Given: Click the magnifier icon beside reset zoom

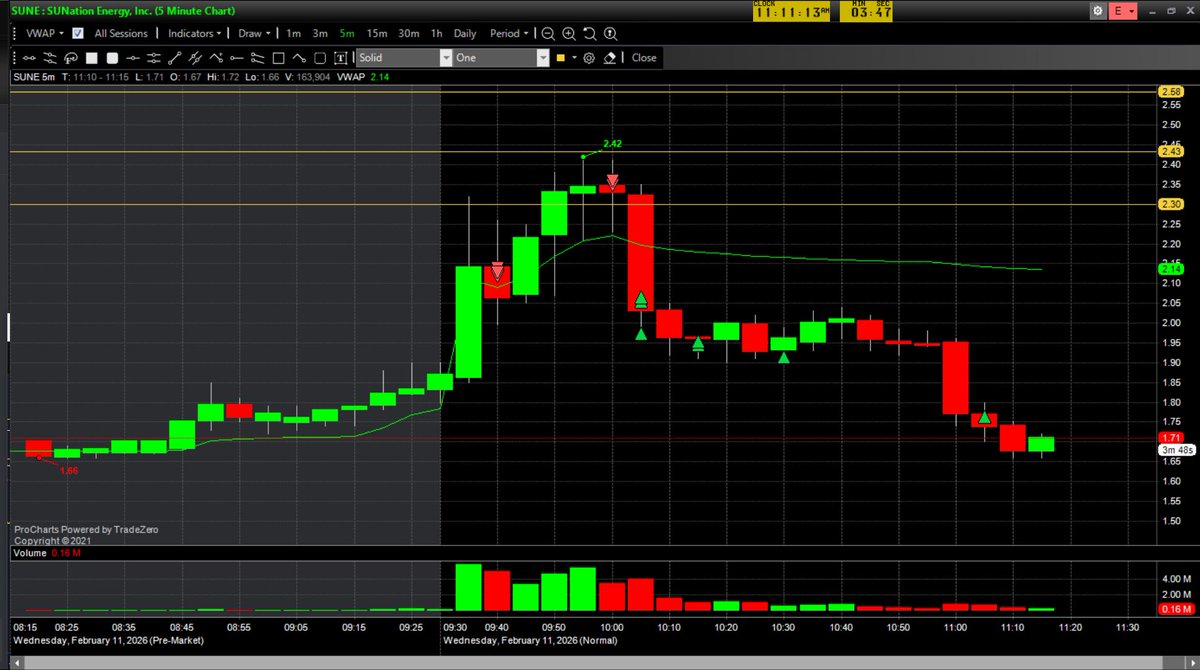Looking at the screenshot, I should point(609,33).
